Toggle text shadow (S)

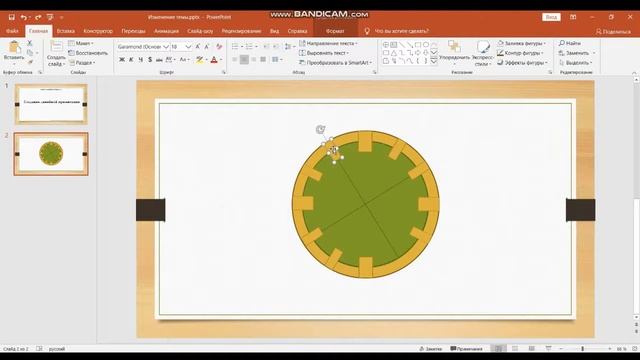[150, 60]
